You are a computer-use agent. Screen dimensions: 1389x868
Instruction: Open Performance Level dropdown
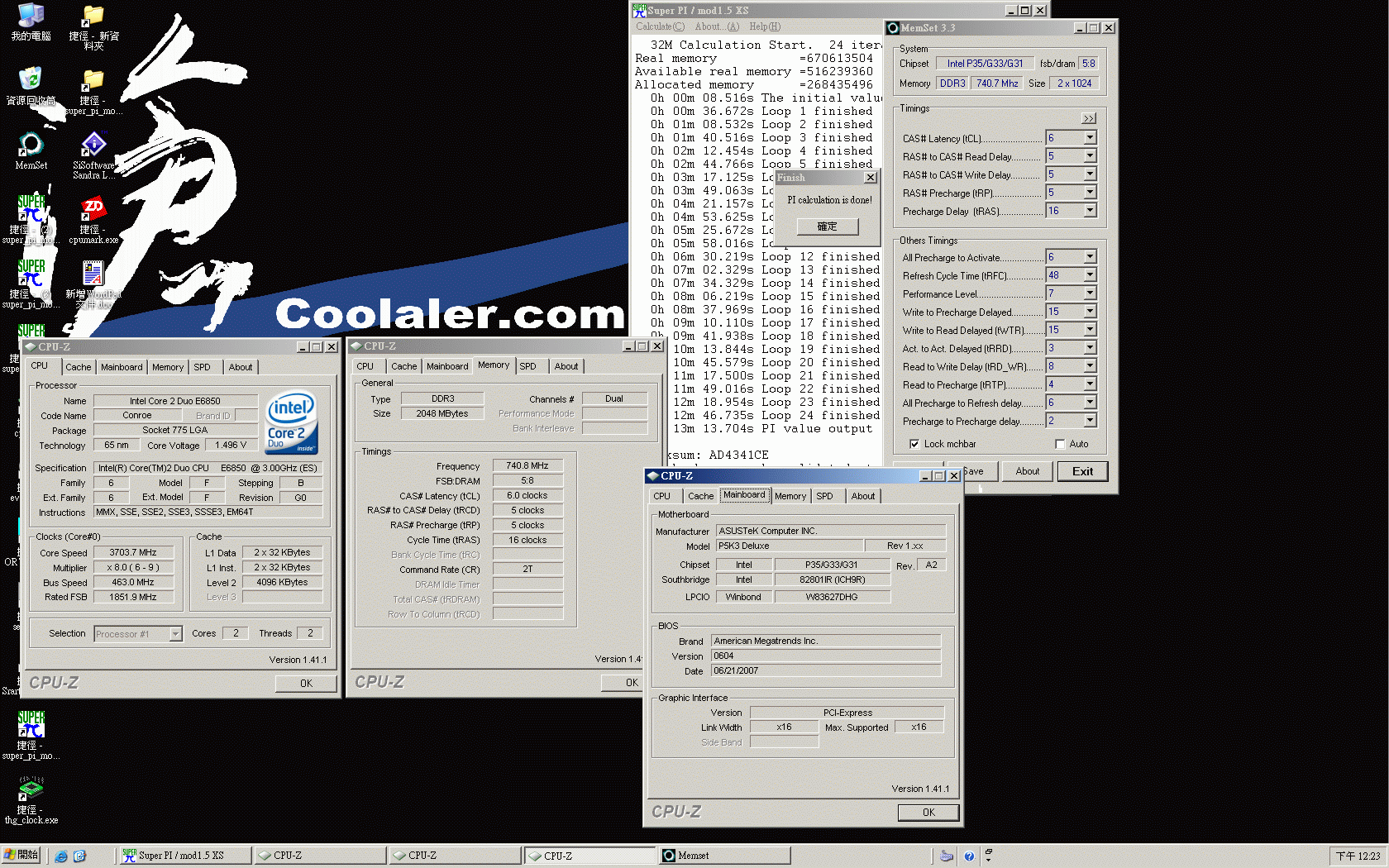pos(1090,293)
